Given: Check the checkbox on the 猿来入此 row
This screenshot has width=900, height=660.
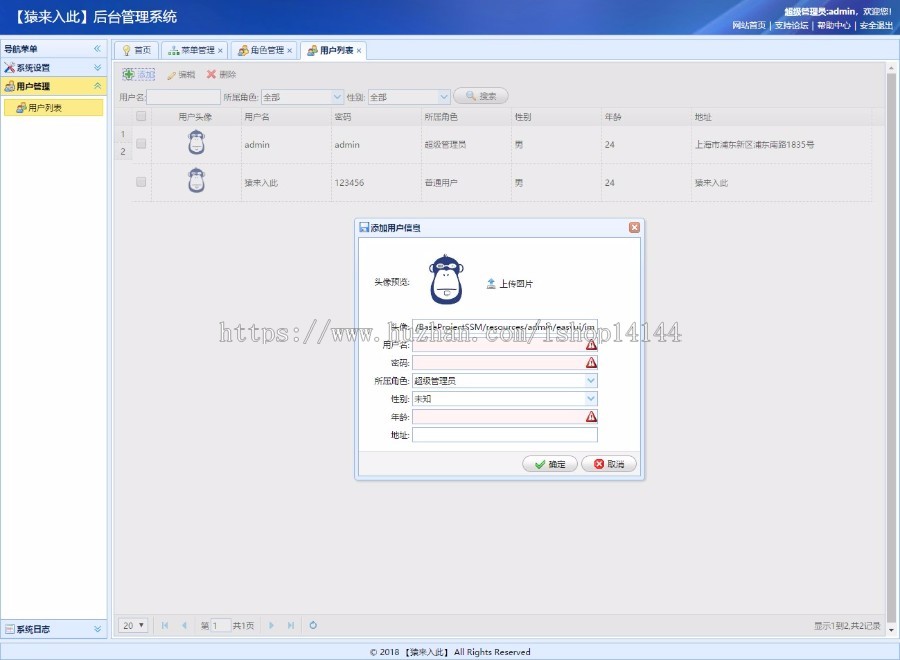Looking at the screenshot, I should tap(139, 181).
